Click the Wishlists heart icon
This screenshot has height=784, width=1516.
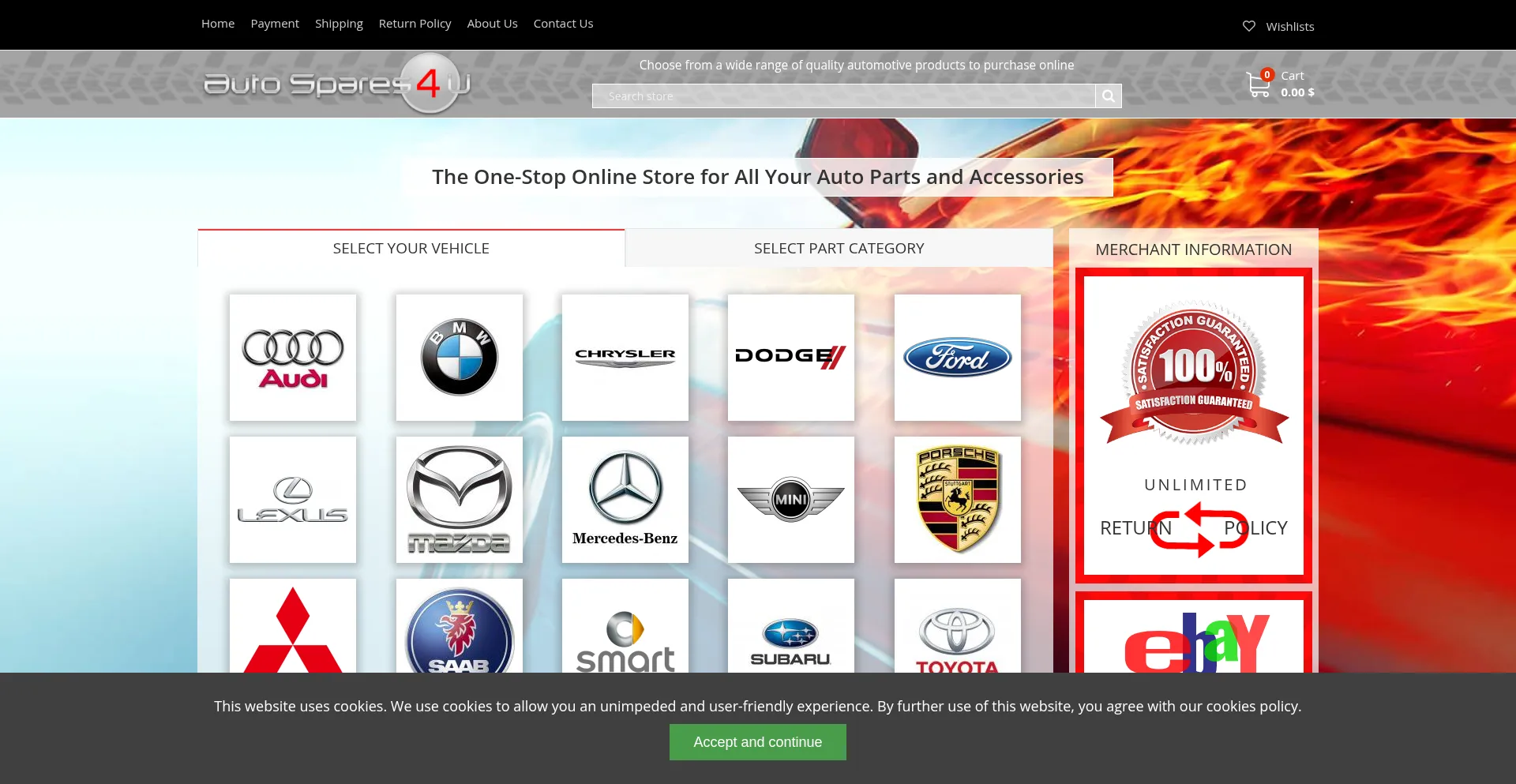pos(1248,26)
